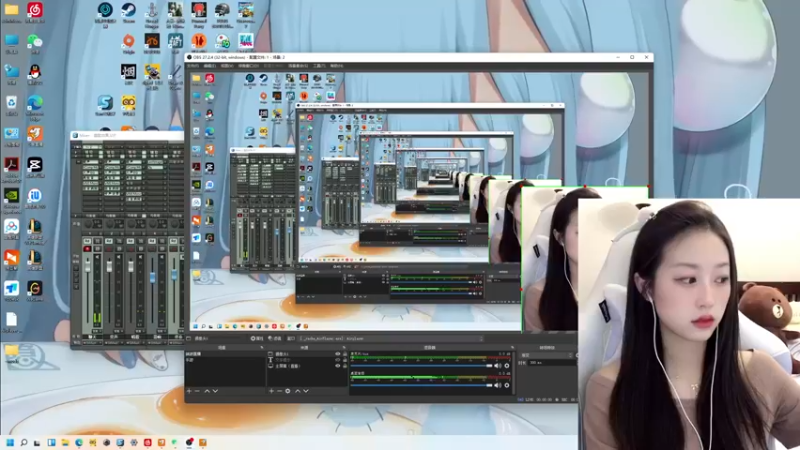800x450 pixels.
Task: Toggle lock on the display capture source row
Action: (345, 366)
